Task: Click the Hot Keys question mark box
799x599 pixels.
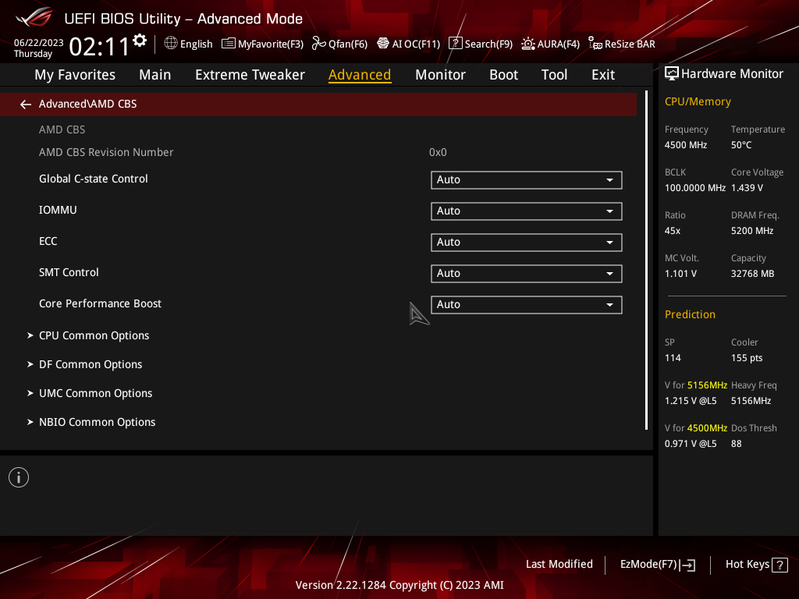Action: click(x=780, y=565)
